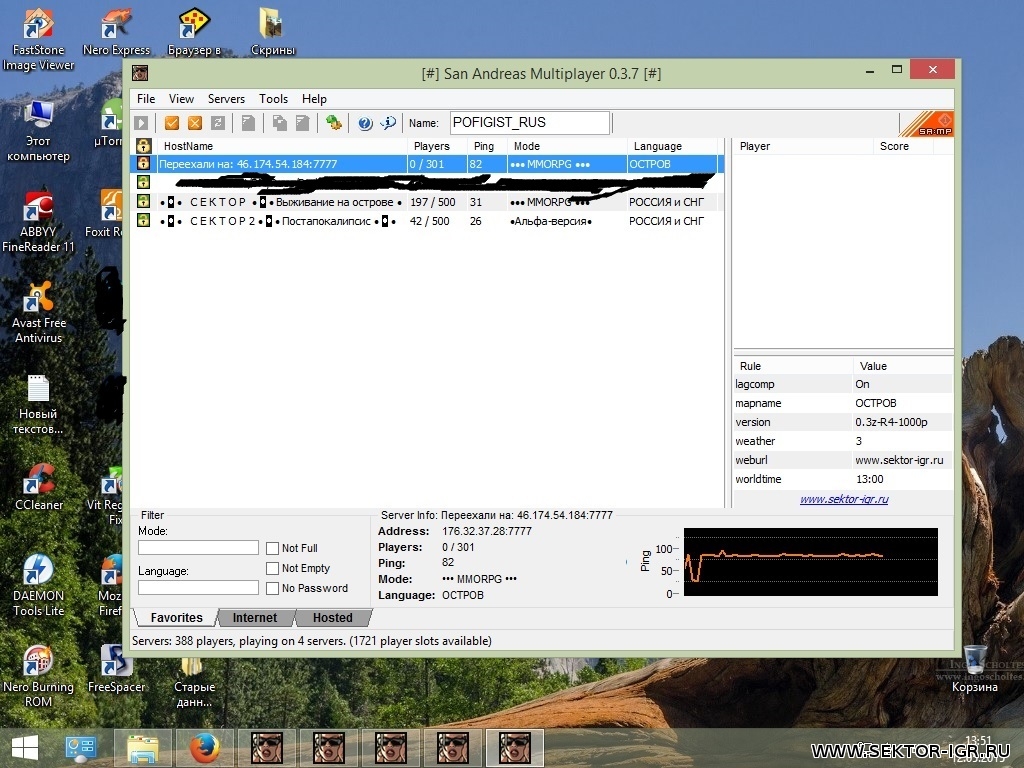Click the Mode filter input field
This screenshot has width=1024, height=768.
[198, 547]
